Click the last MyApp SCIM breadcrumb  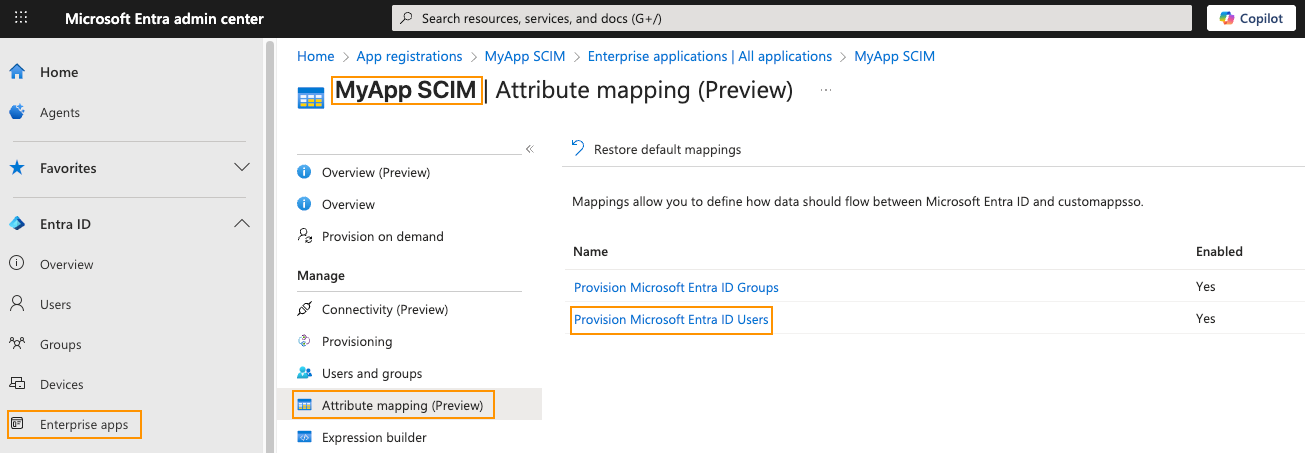(895, 56)
